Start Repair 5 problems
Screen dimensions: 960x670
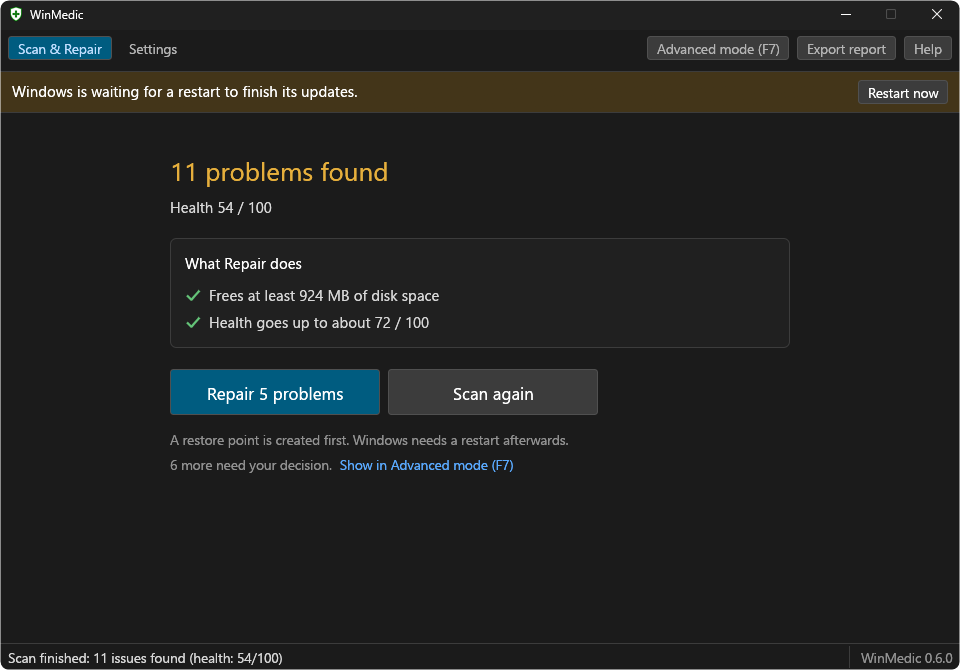pyautogui.click(x=275, y=392)
